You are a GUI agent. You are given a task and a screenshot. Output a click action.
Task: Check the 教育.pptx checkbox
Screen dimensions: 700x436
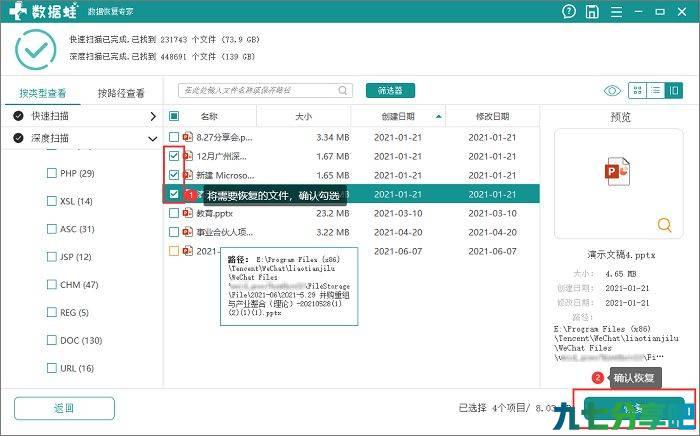pyautogui.click(x=174, y=213)
